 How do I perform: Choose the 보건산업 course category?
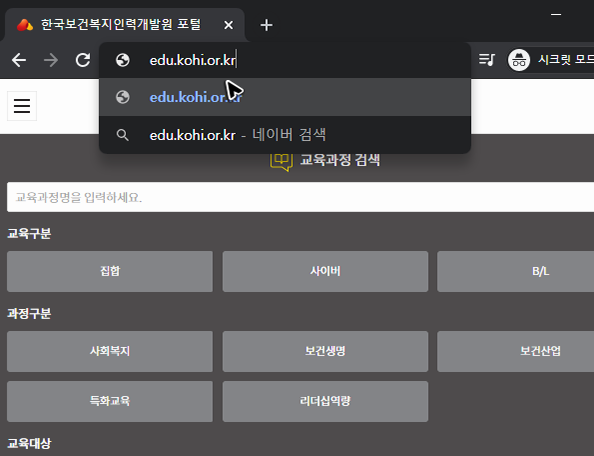point(516,351)
